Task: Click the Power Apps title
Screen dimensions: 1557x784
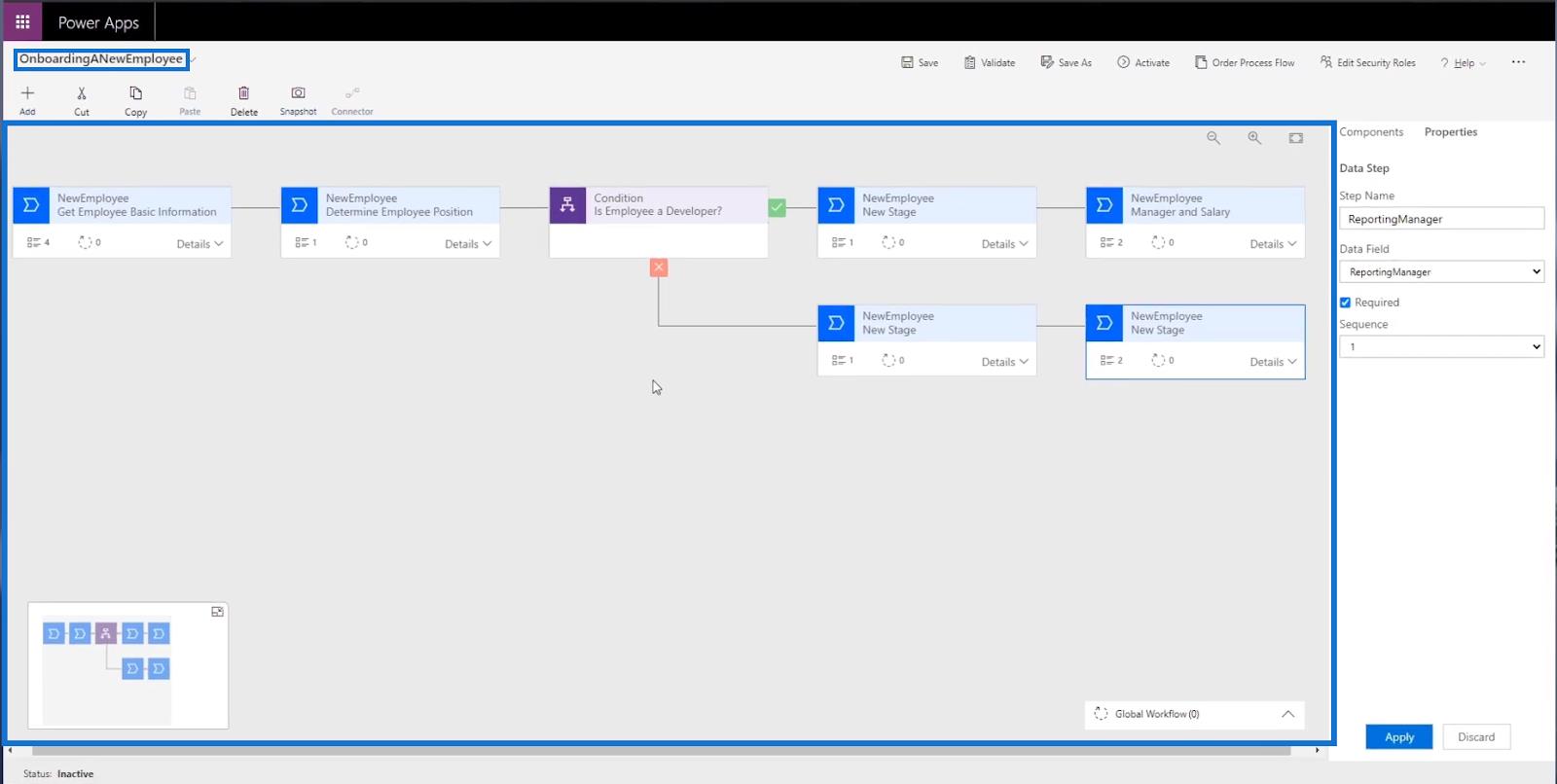Action: [x=98, y=22]
